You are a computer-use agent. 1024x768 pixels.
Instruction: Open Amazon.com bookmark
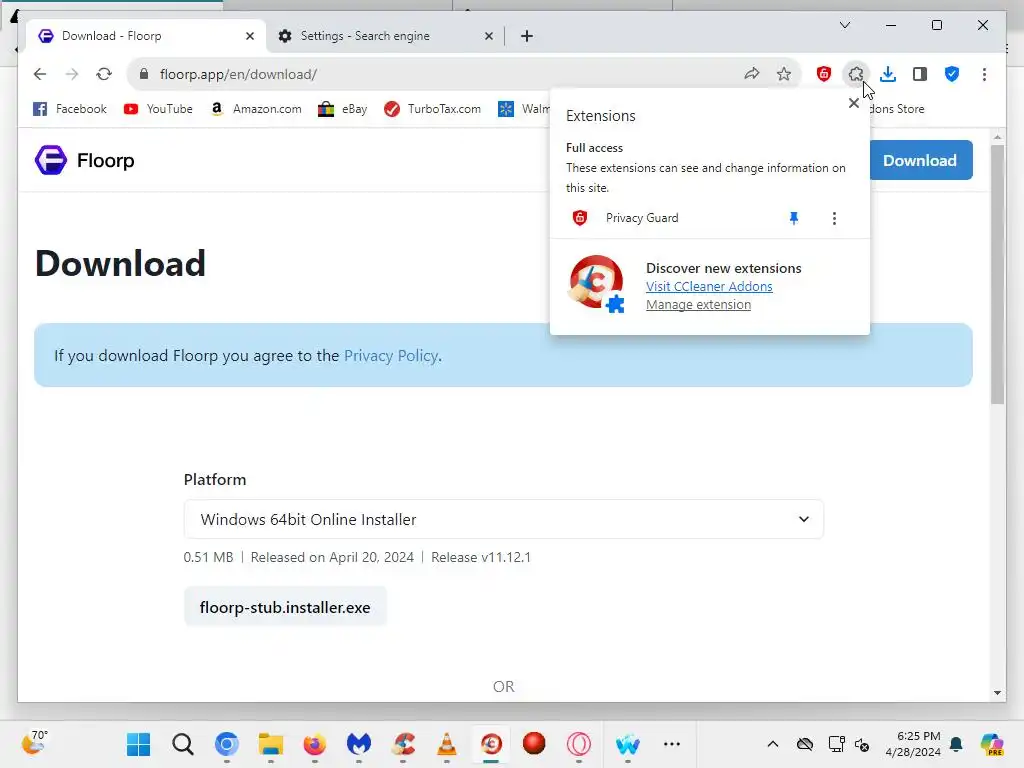255,108
